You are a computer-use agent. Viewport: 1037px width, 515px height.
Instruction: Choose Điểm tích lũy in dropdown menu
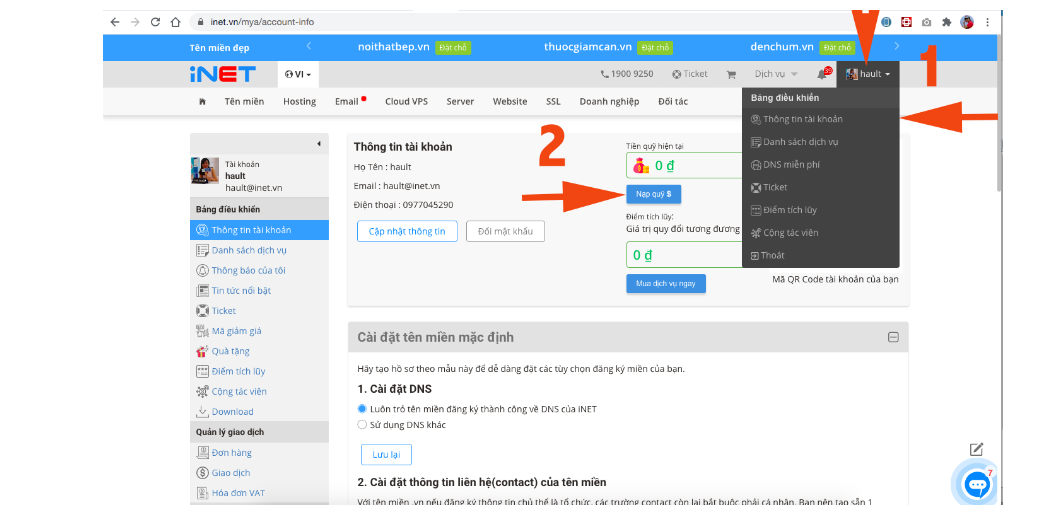pos(821,210)
